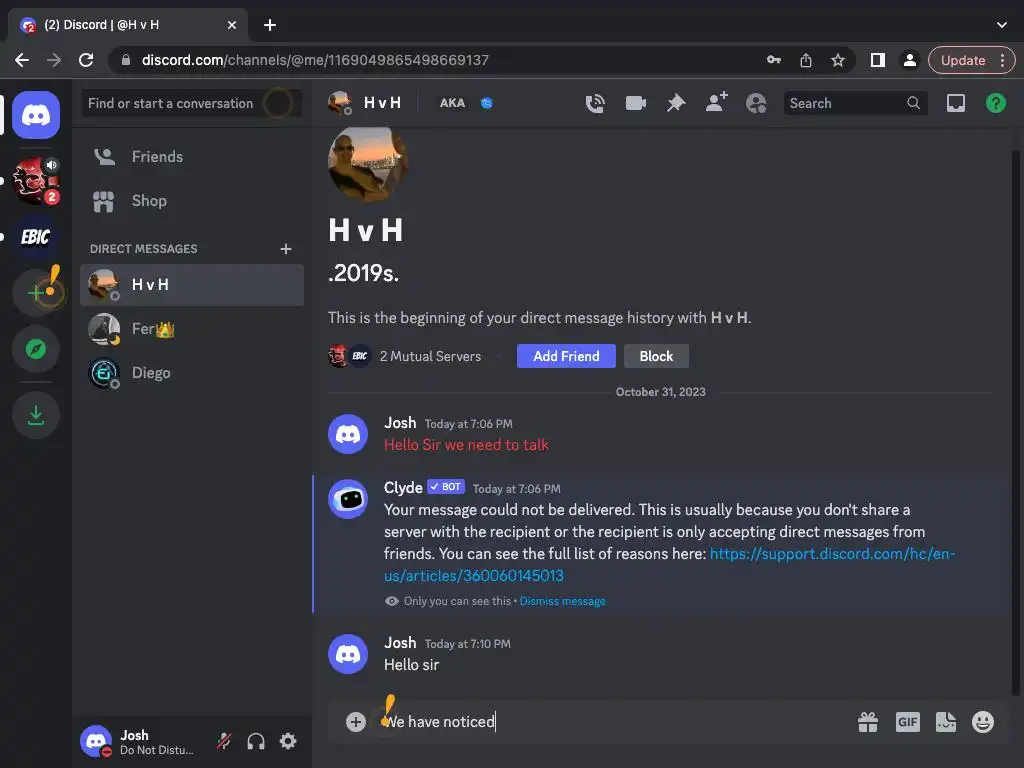
Task: Click attachment plus button in message box
Action: pos(355,722)
